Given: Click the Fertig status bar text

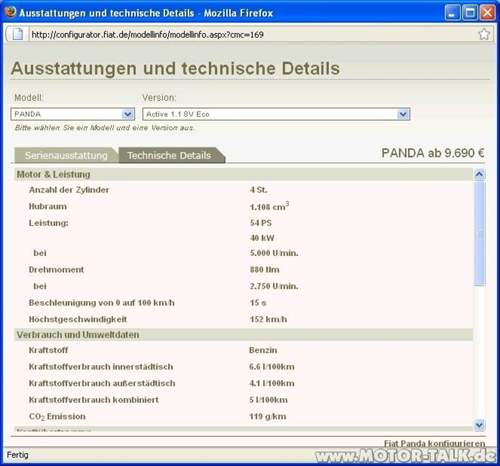Looking at the screenshot, I should click(18, 455).
